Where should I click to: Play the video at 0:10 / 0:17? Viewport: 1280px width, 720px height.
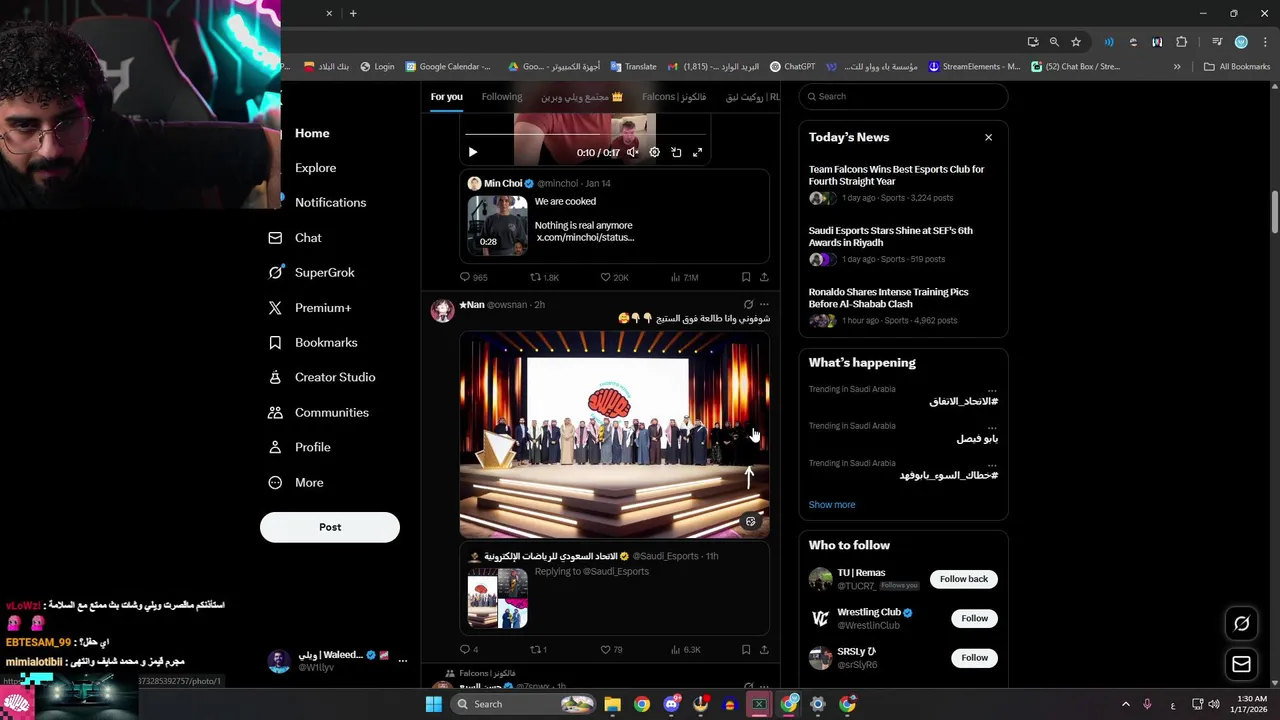(x=473, y=153)
